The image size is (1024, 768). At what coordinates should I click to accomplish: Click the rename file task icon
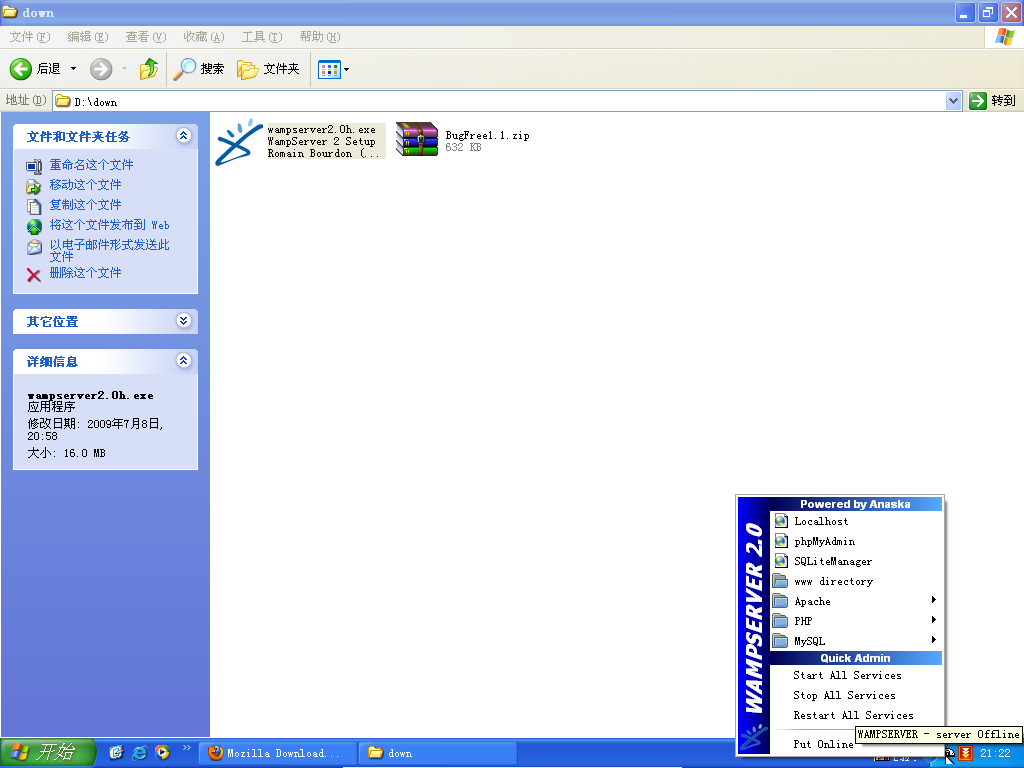(34, 166)
